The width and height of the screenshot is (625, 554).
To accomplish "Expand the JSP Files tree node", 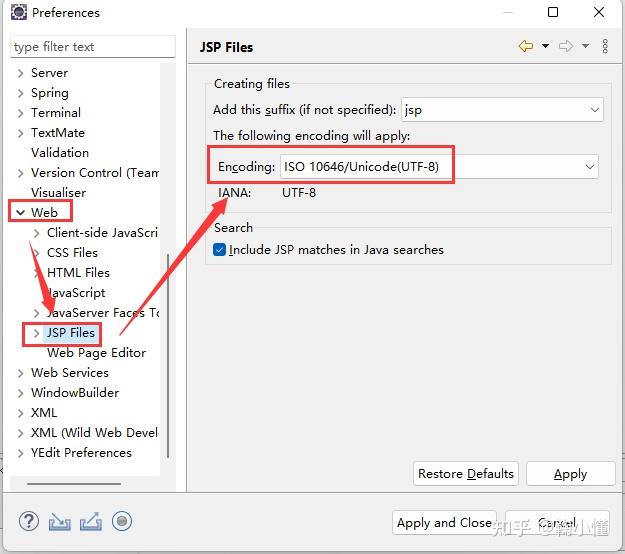I will pyautogui.click(x=37, y=333).
